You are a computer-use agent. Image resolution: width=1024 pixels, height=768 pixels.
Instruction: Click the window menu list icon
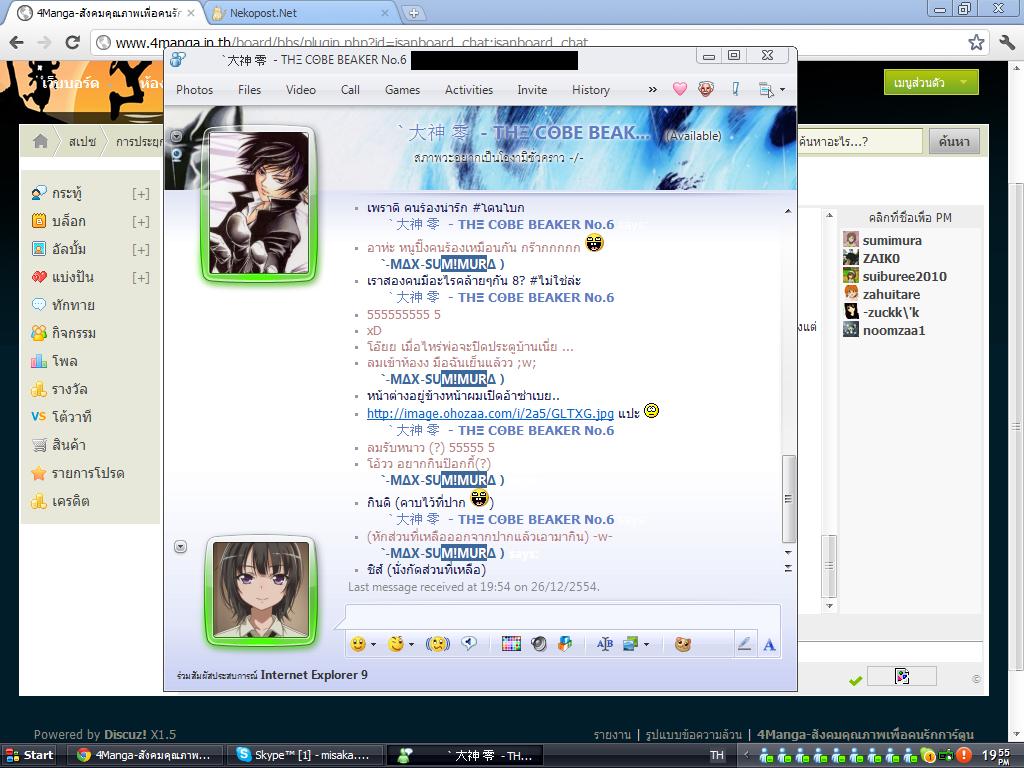(765, 89)
